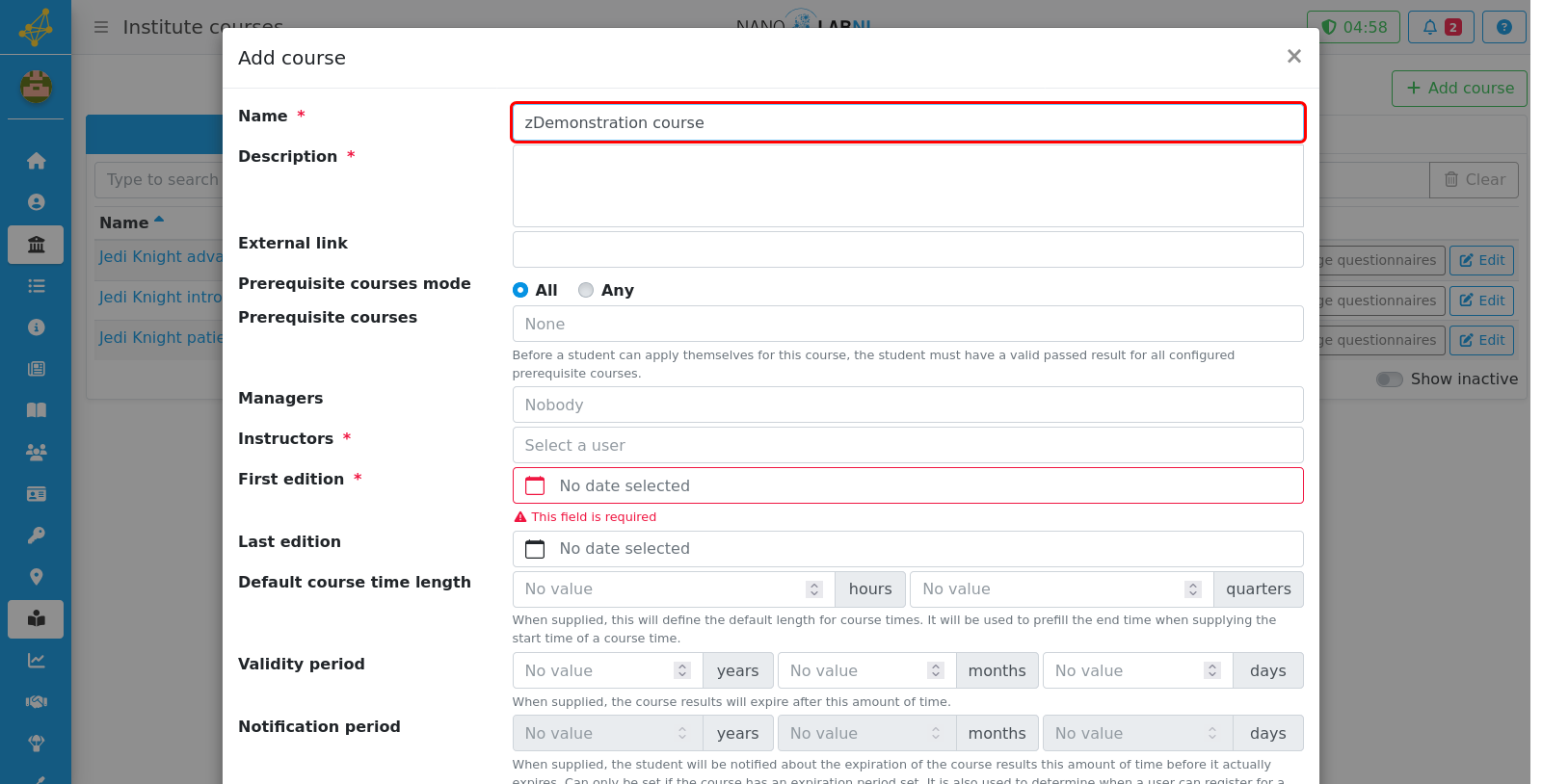Open the Instructors user dropdown

(x=908, y=445)
